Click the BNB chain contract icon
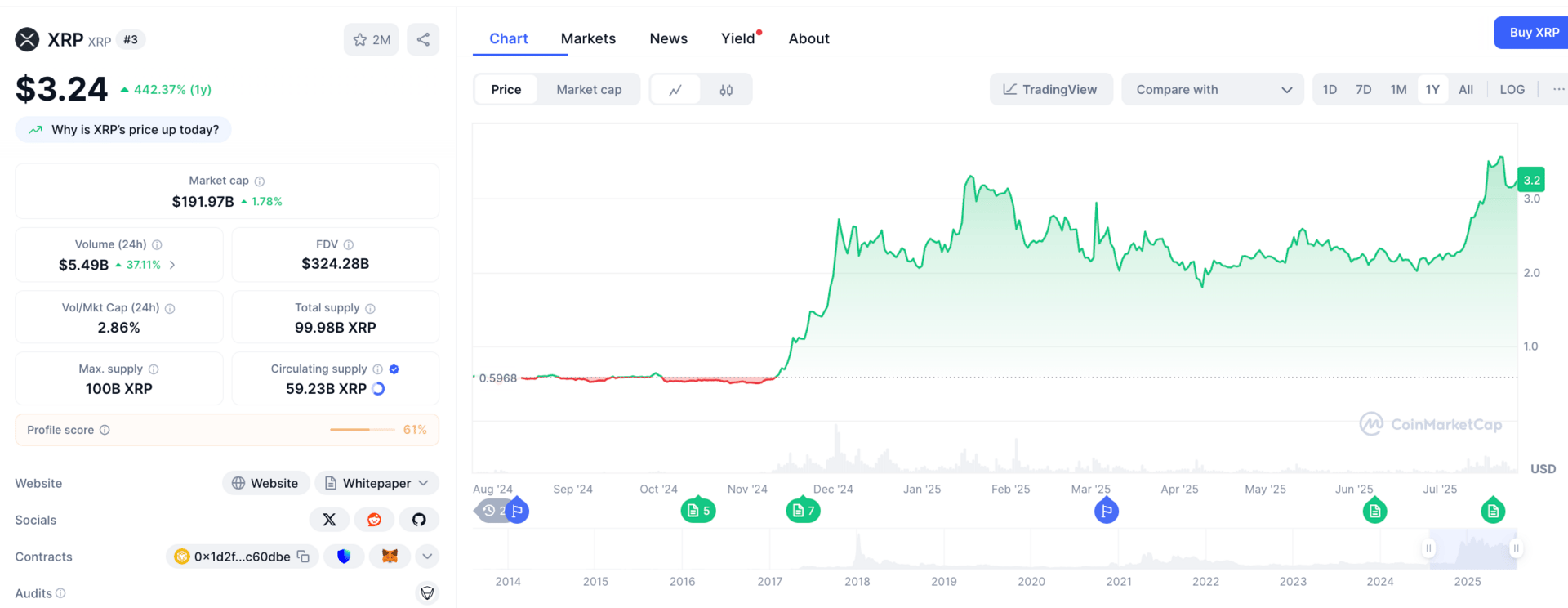The image size is (1568, 608). [182, 557]
